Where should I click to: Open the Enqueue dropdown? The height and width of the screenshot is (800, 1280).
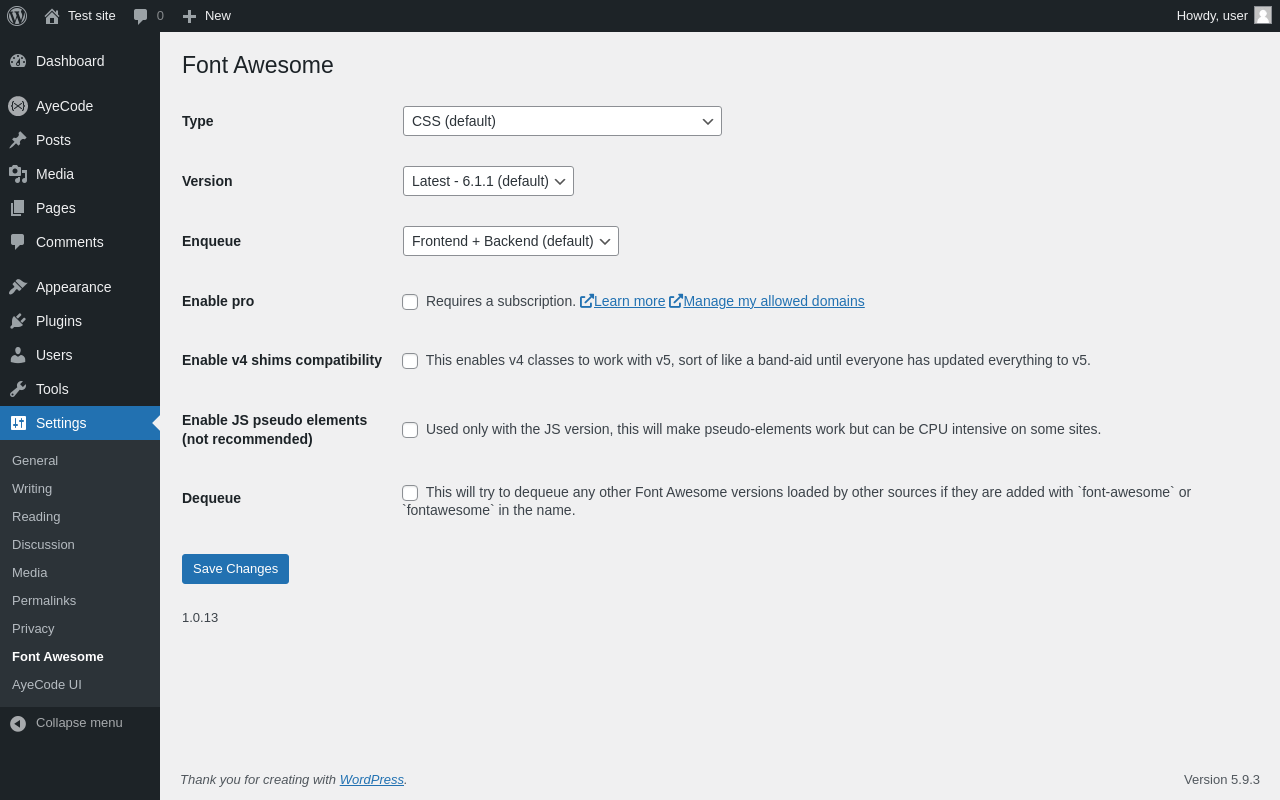tap(510, 241)
